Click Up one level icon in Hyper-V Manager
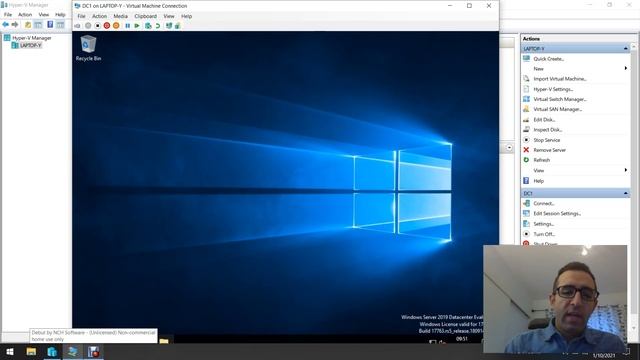Image resolution: width=640 pixels, height=360 pixels. pyautogui.click(x=28, y=25)
